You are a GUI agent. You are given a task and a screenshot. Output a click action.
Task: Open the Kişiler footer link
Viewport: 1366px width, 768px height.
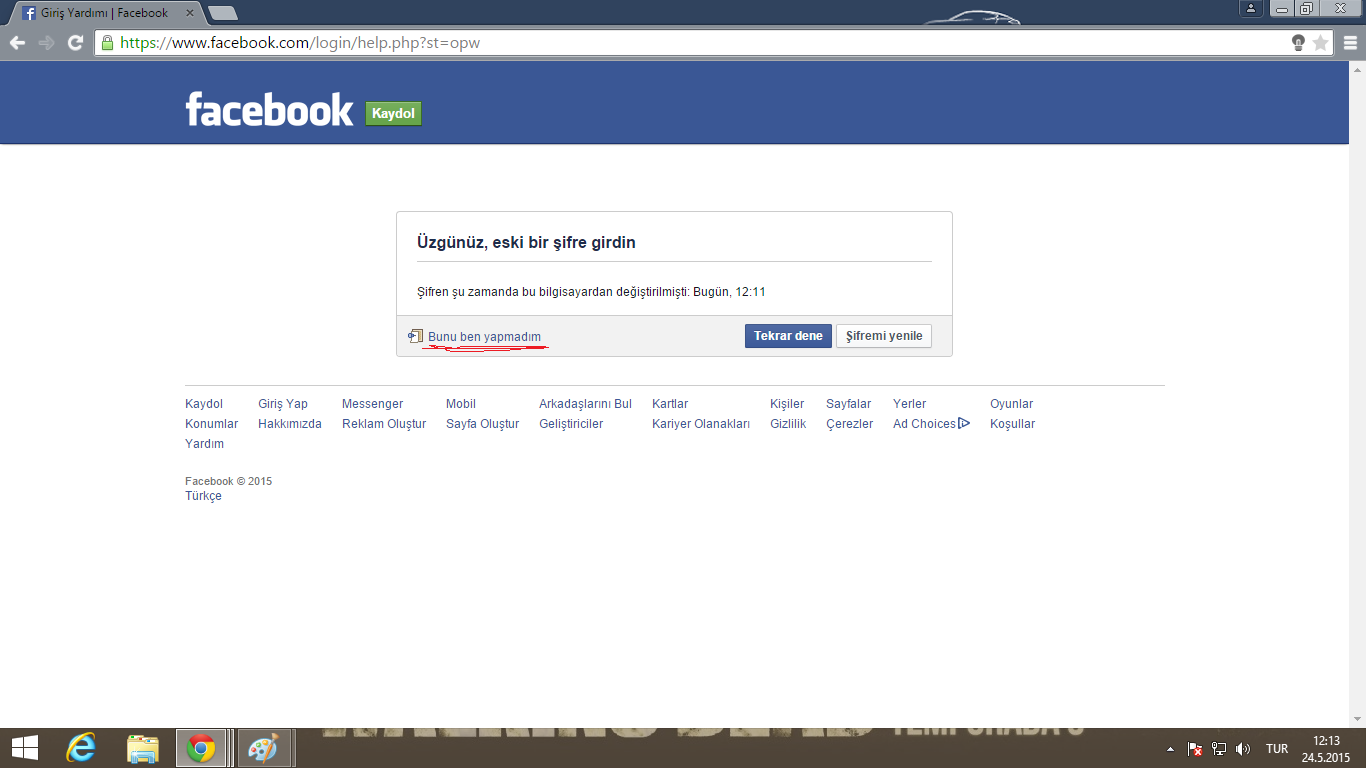click(x=787, y=404)
